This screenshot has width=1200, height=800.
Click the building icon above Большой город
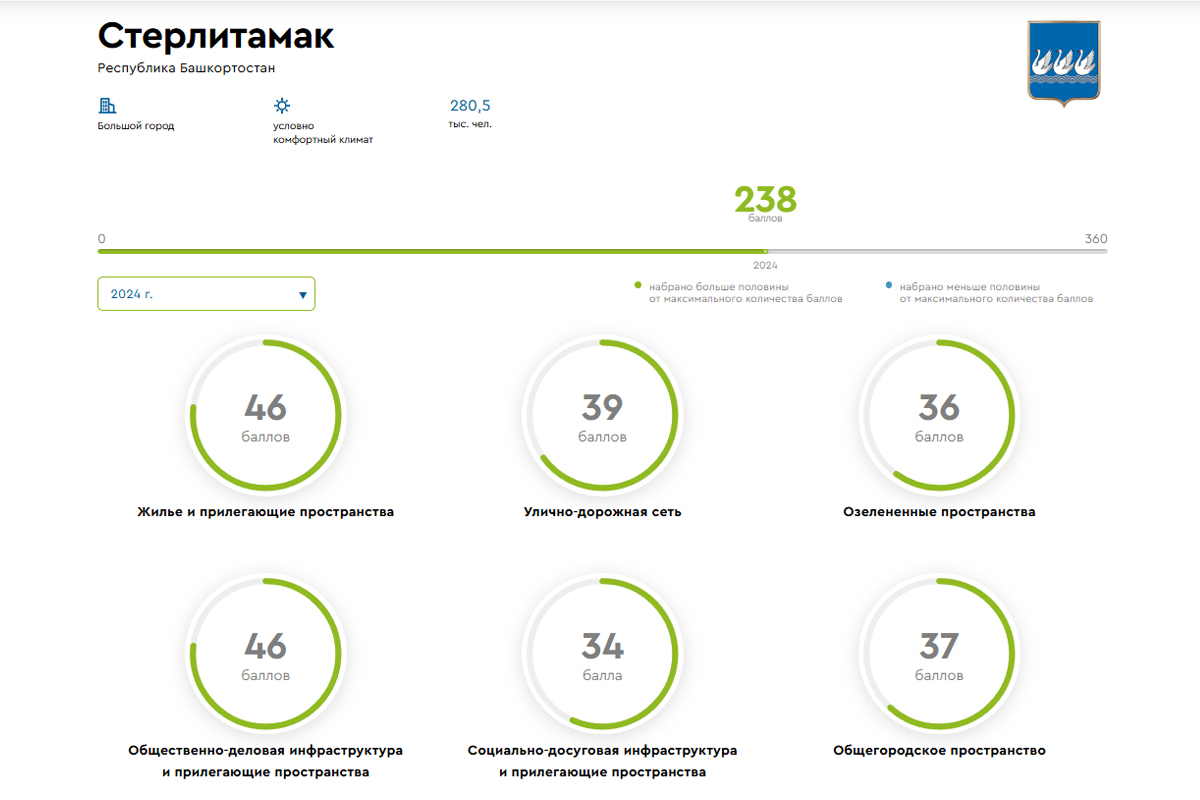(x=107, y=106)
